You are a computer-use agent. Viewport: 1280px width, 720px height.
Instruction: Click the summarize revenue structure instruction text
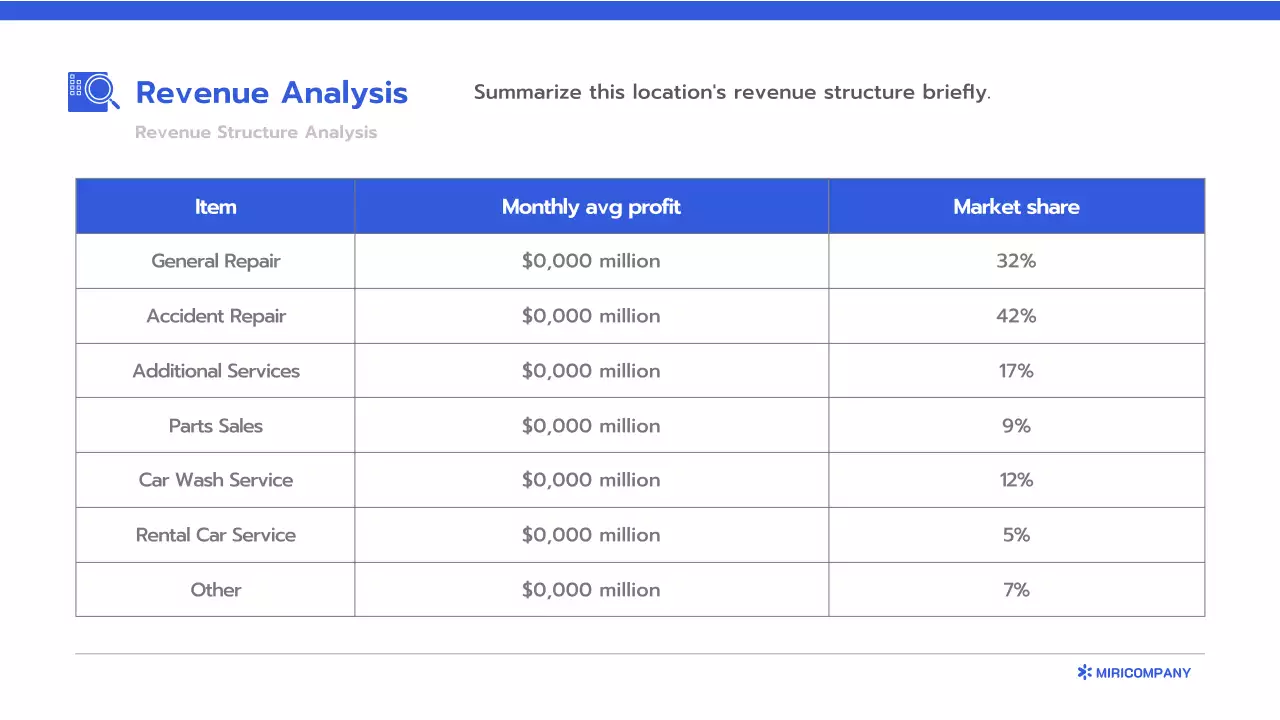pos(731,93)
